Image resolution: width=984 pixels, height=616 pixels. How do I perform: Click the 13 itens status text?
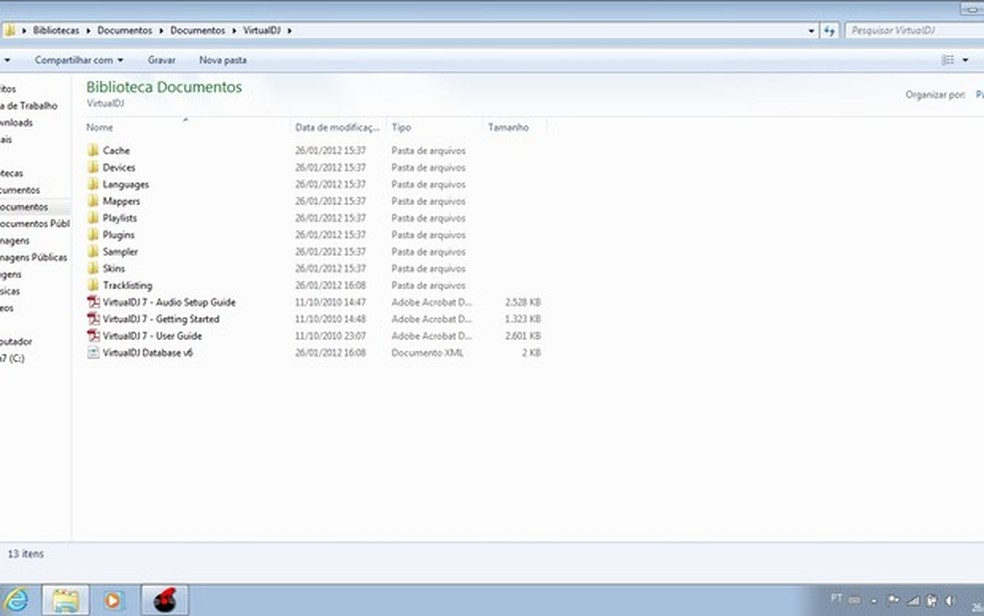26,553
